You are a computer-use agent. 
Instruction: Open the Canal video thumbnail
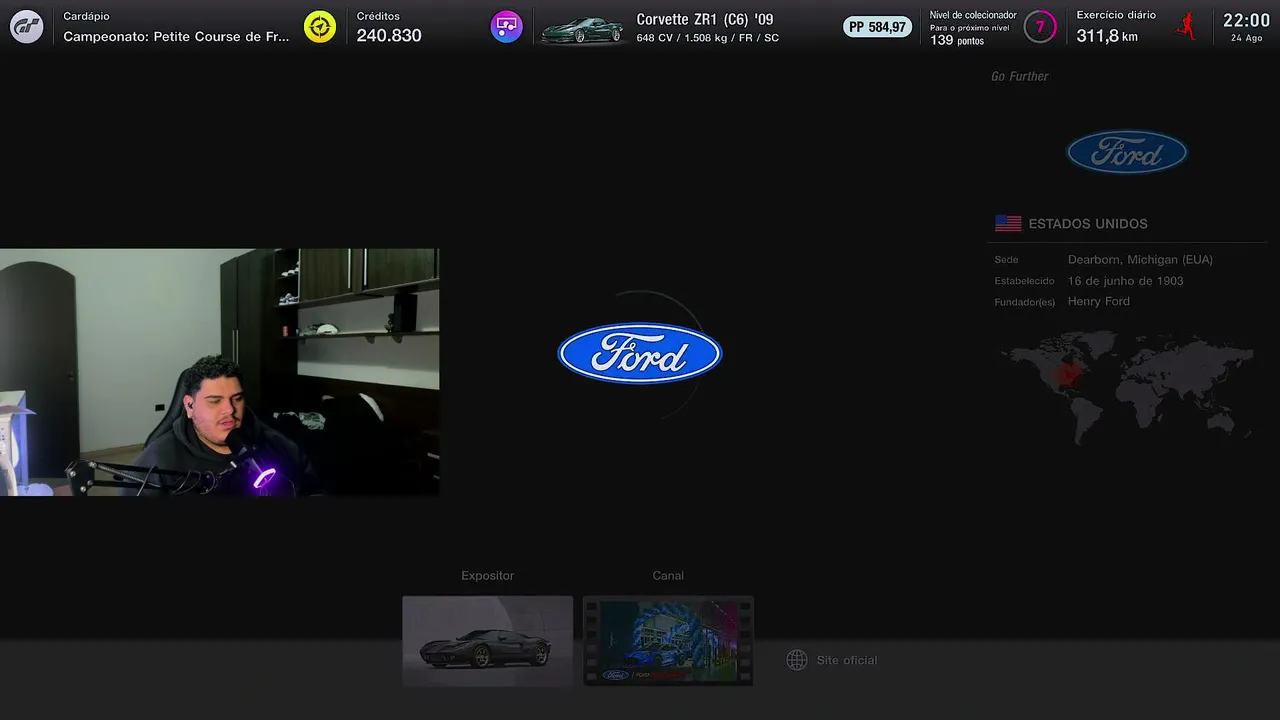pos(668,641)
